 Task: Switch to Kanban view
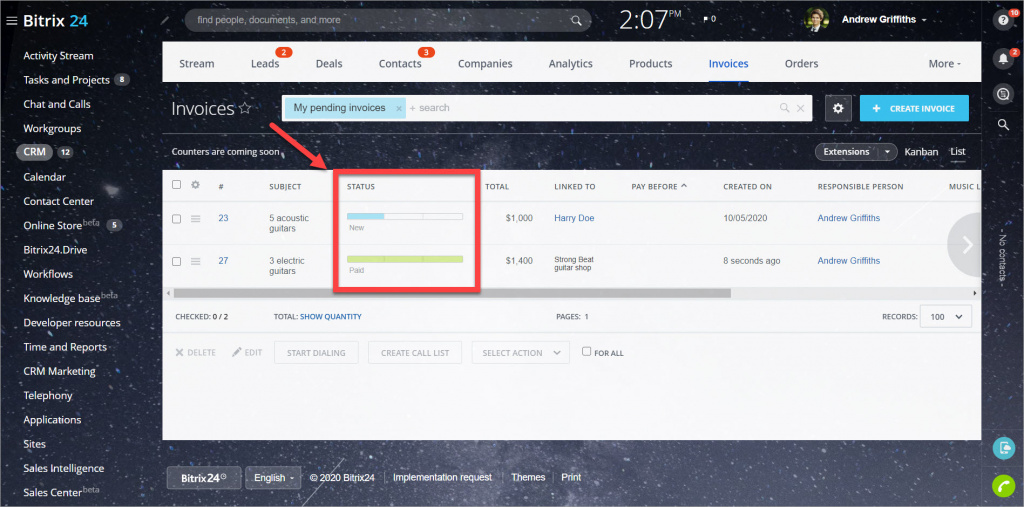tap(921, 152)
